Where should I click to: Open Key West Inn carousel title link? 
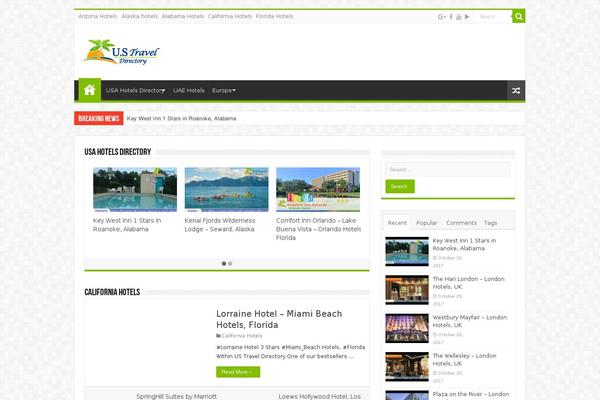click(x=127, y=225)
